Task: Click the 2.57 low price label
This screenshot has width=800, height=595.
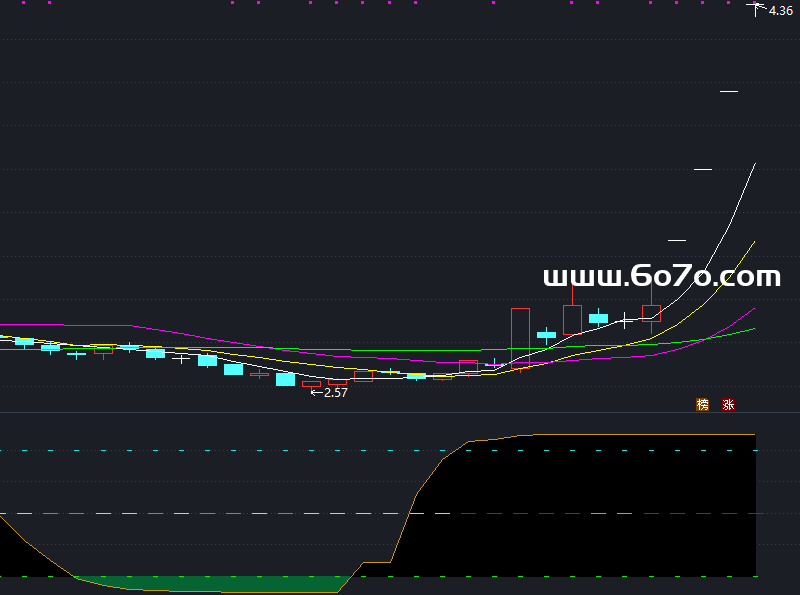Action: 335,393
